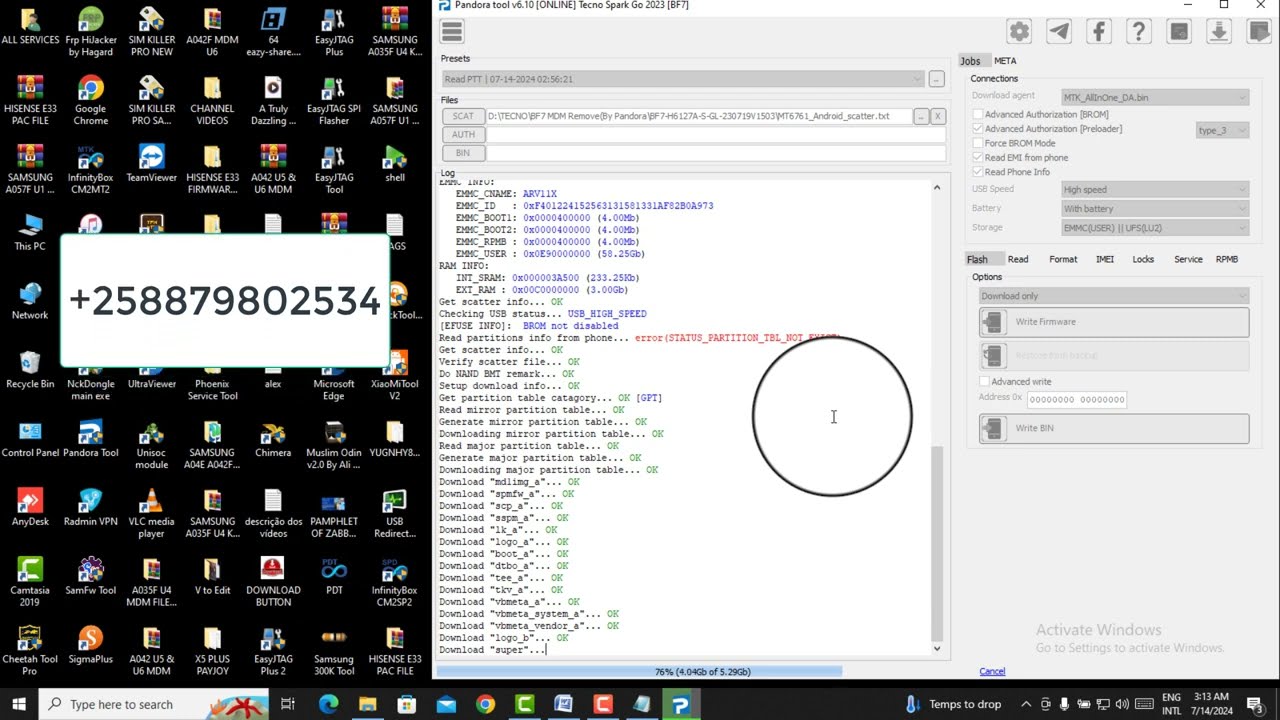Screen dimensions: 1280x720
Task: Open Phoenix Service Tool shortcut
Action: (212, 377)
